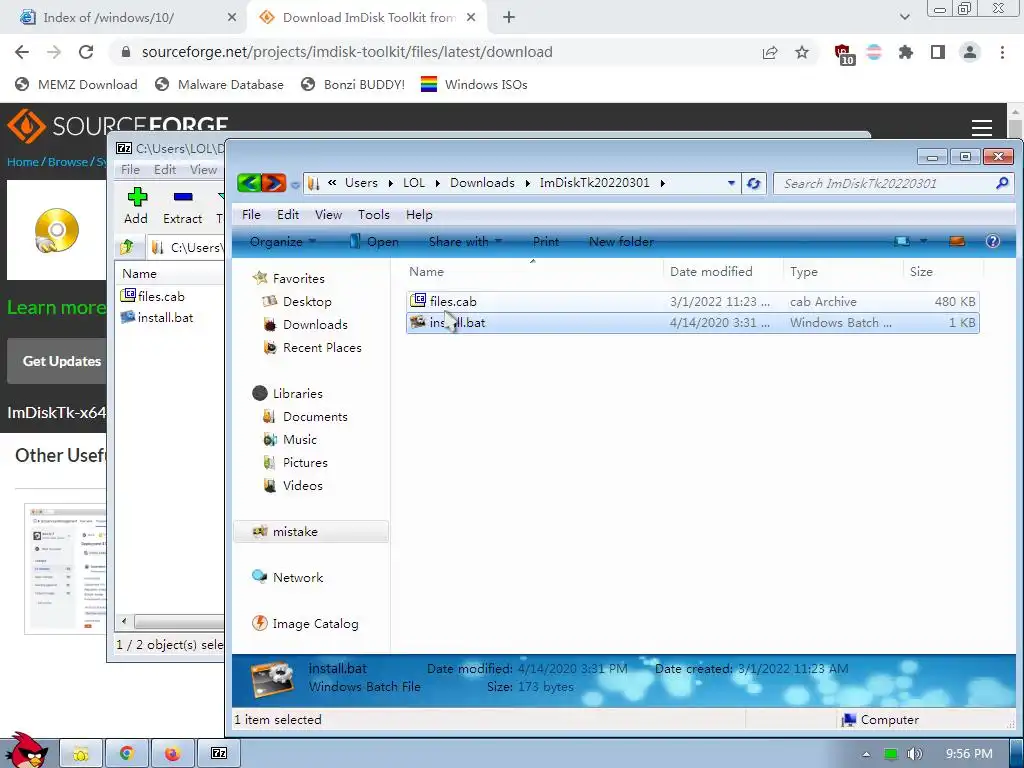1024x768 pixels.
Task: Click the green back arrow in Explorer
Action: click(249, 183)
